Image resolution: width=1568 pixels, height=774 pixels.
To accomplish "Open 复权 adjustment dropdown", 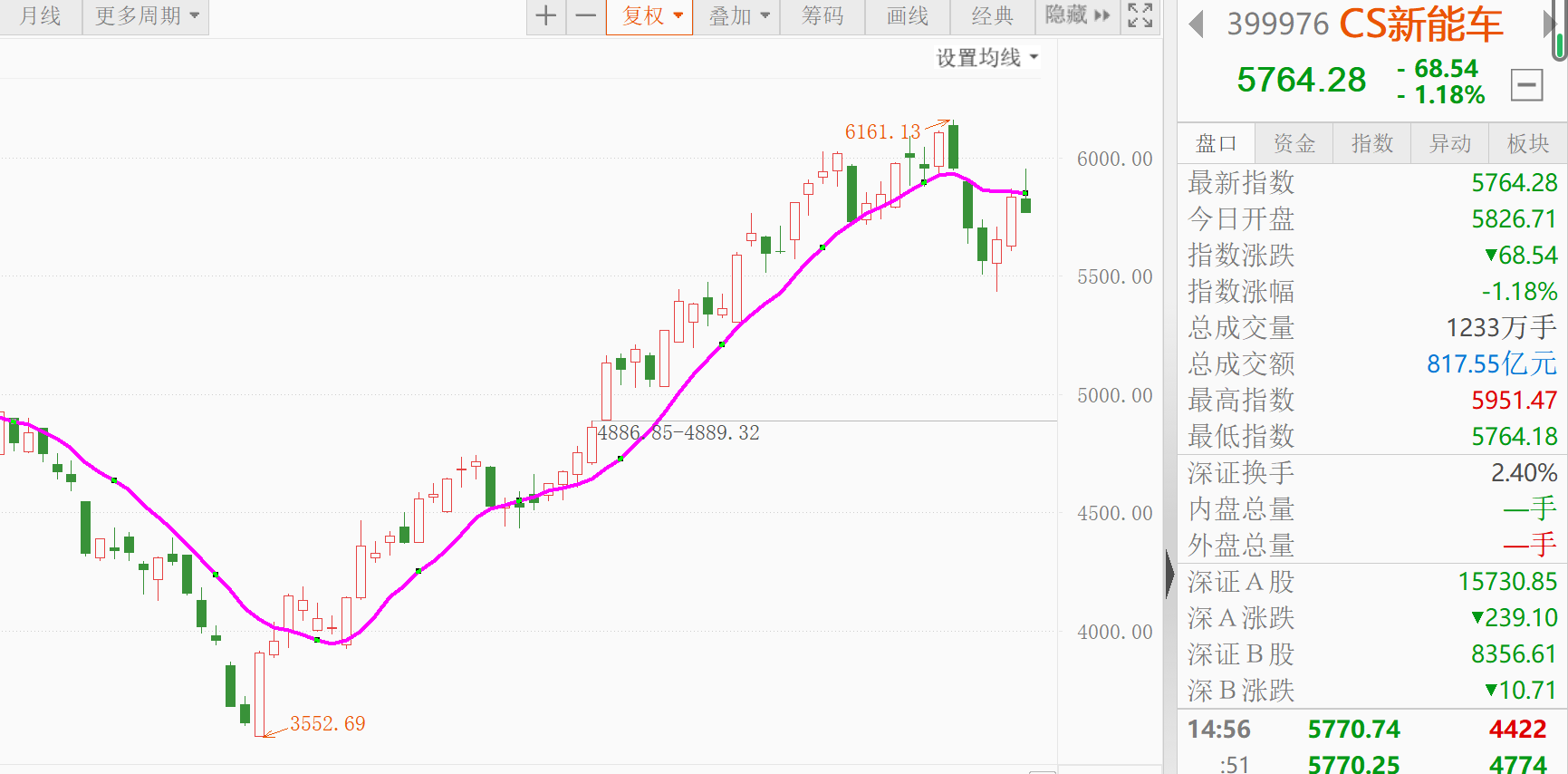I will [650, 16].
